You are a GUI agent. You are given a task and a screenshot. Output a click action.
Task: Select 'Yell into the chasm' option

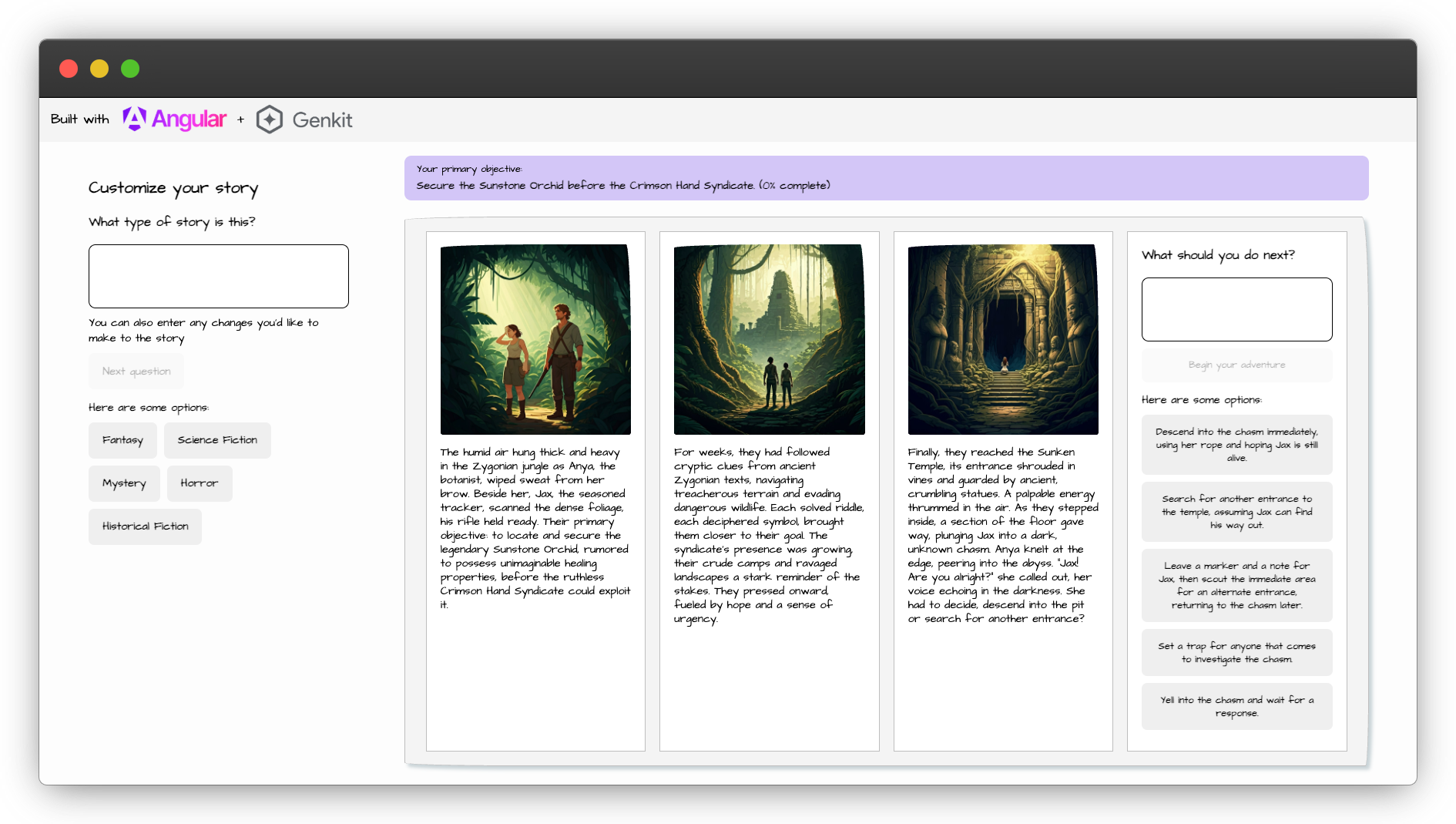click(x=1236, y=706)
